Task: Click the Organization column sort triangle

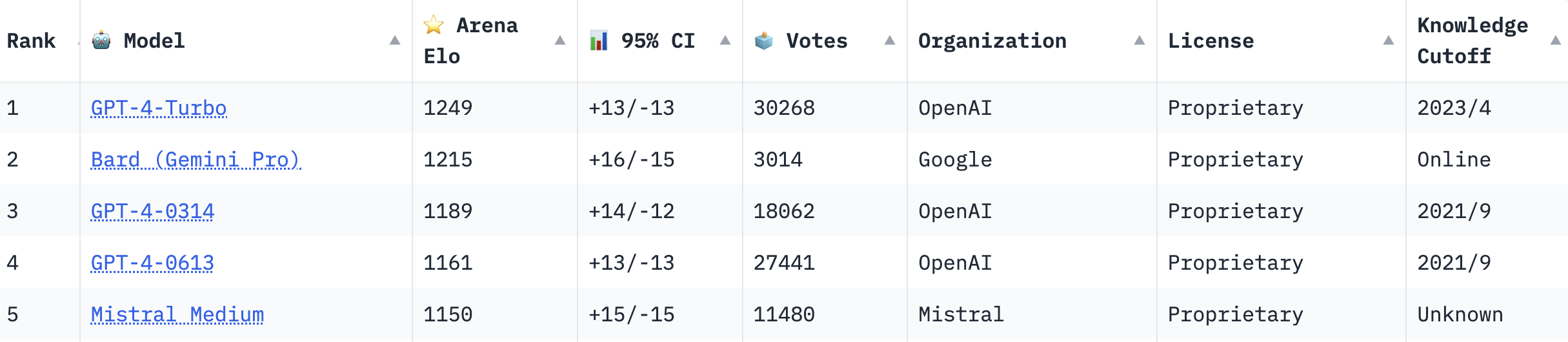Action: (x=1140, y=41)
